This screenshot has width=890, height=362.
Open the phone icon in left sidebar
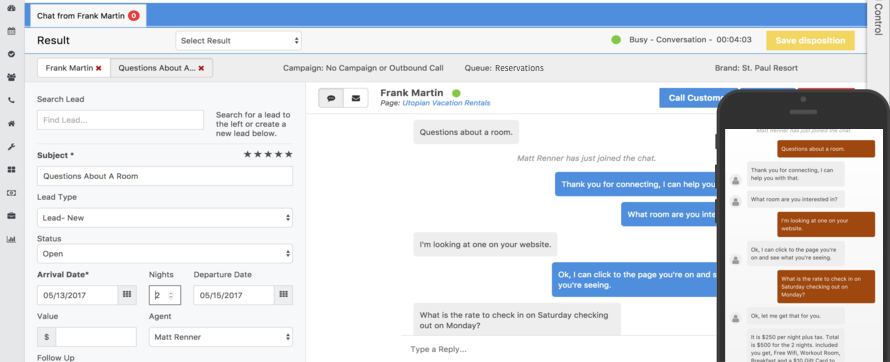(11, 100)
